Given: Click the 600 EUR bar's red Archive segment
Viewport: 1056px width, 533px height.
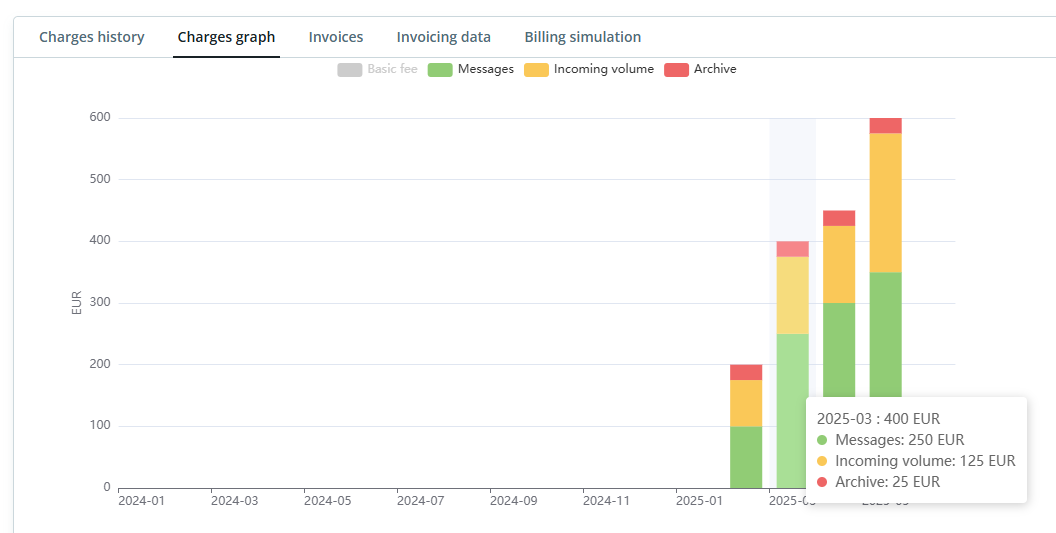Looking at the screenshot, I should pyautogui.click(x=886, y=125).
